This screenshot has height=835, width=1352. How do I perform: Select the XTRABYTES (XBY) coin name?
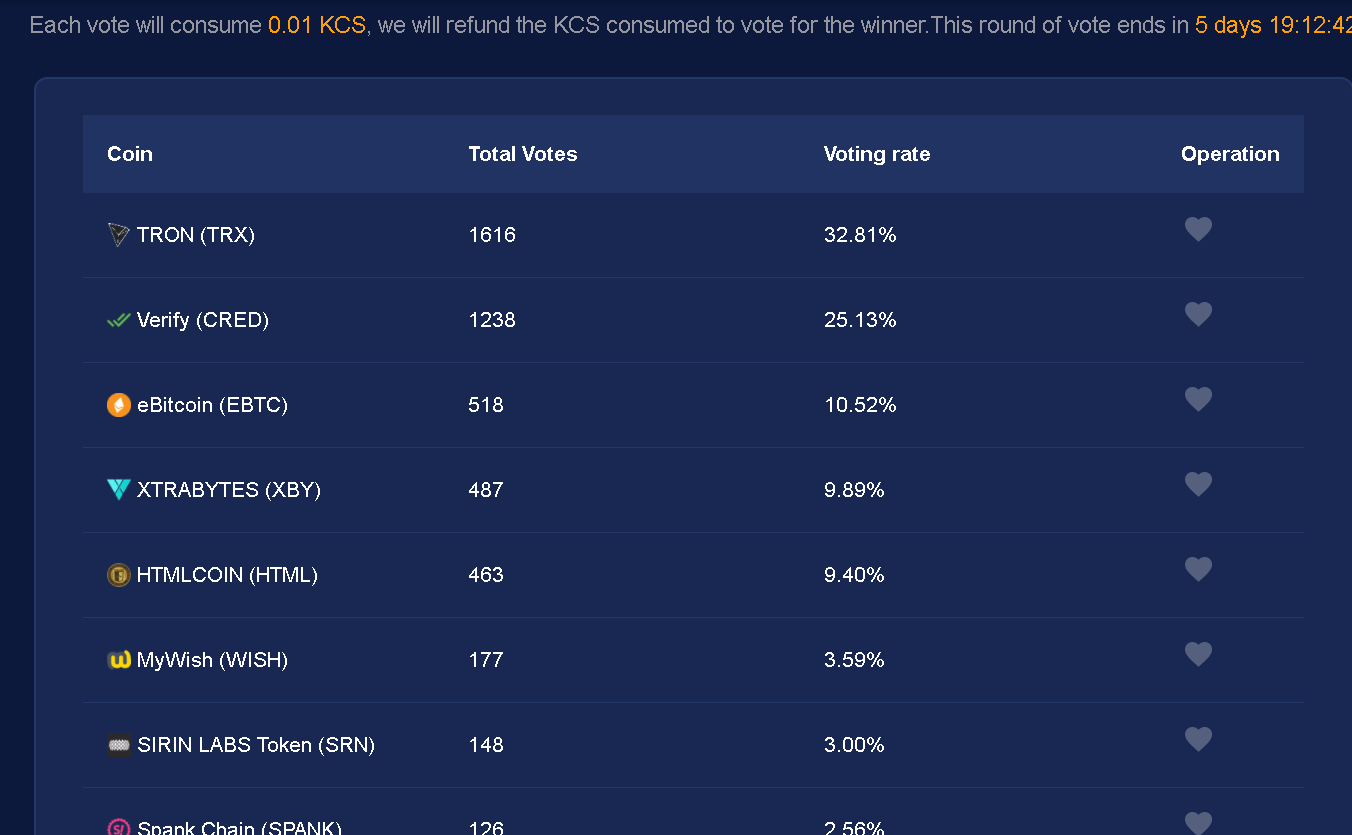point(229,490)
